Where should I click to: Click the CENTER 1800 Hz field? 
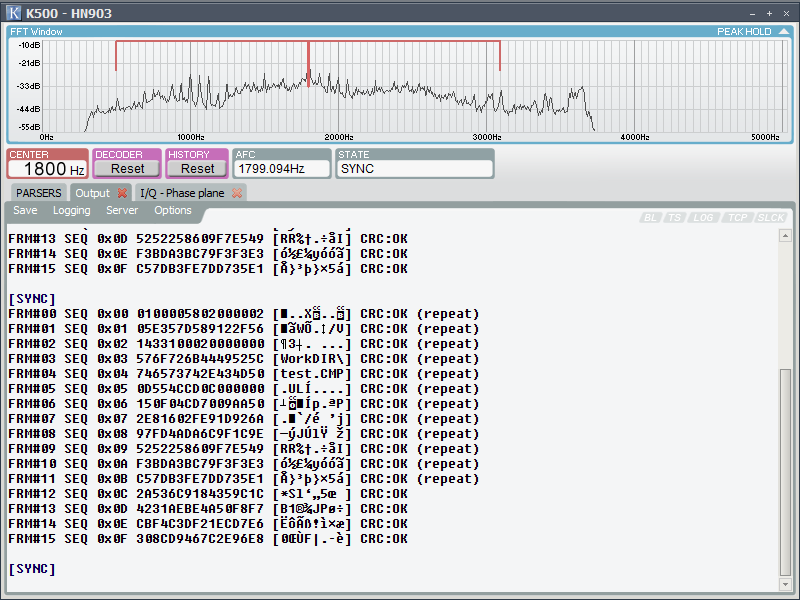[46, 168]
